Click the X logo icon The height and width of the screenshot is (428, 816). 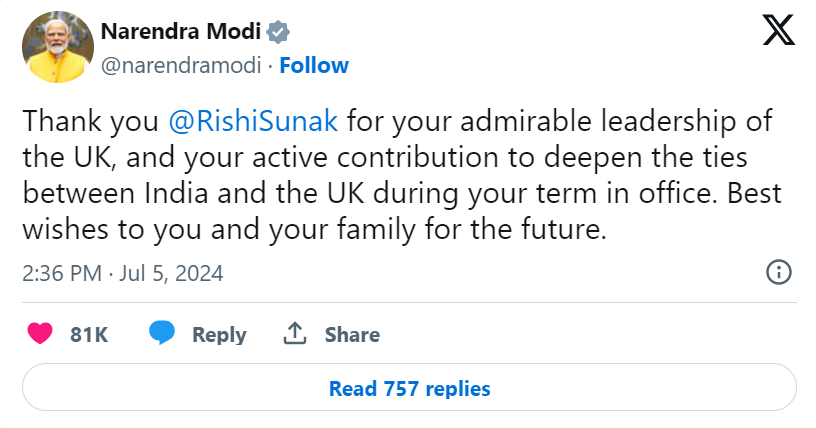[x=779, y=32]
